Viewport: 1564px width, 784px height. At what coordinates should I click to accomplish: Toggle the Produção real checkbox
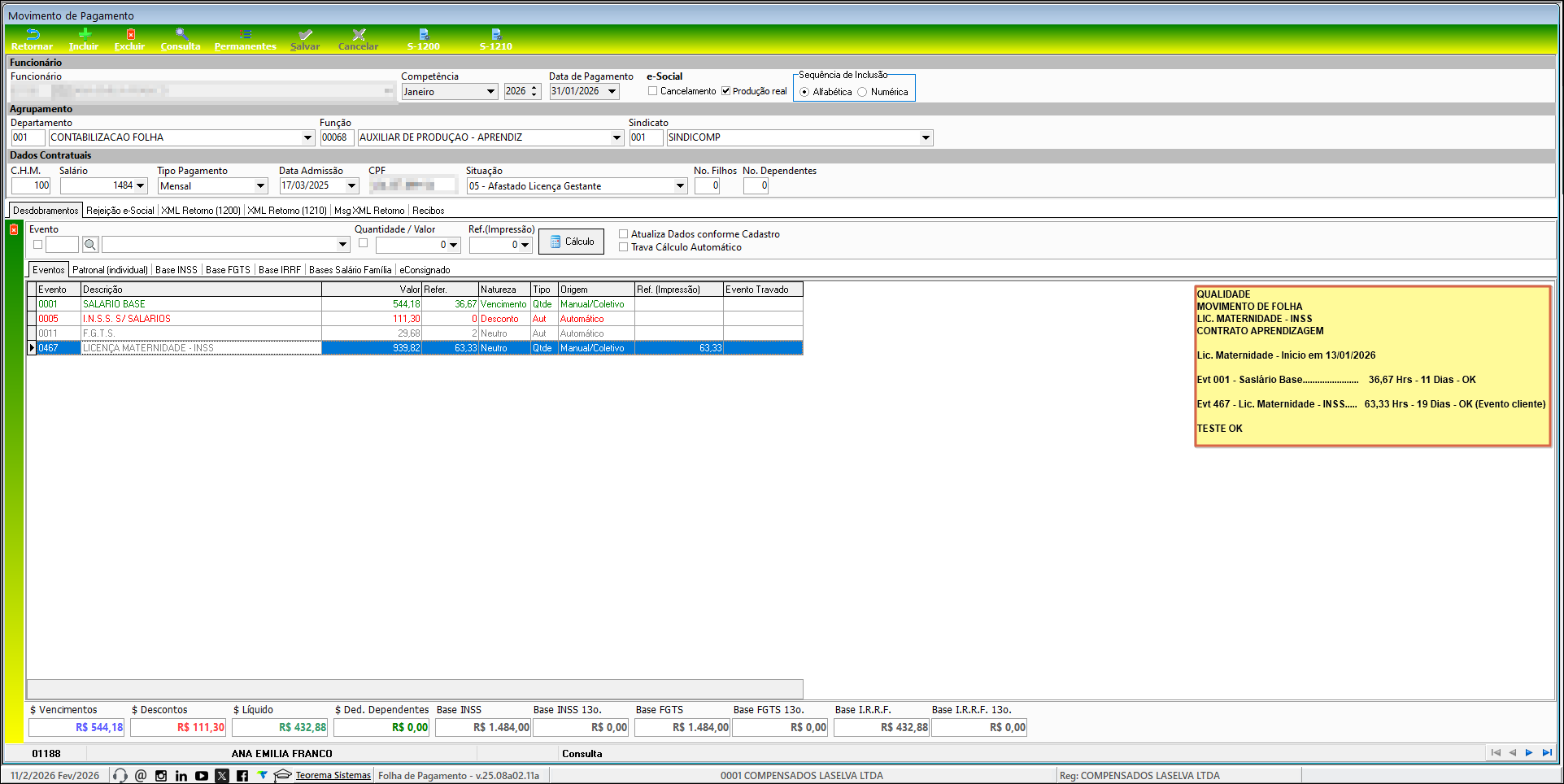click(x=725, y=91)
